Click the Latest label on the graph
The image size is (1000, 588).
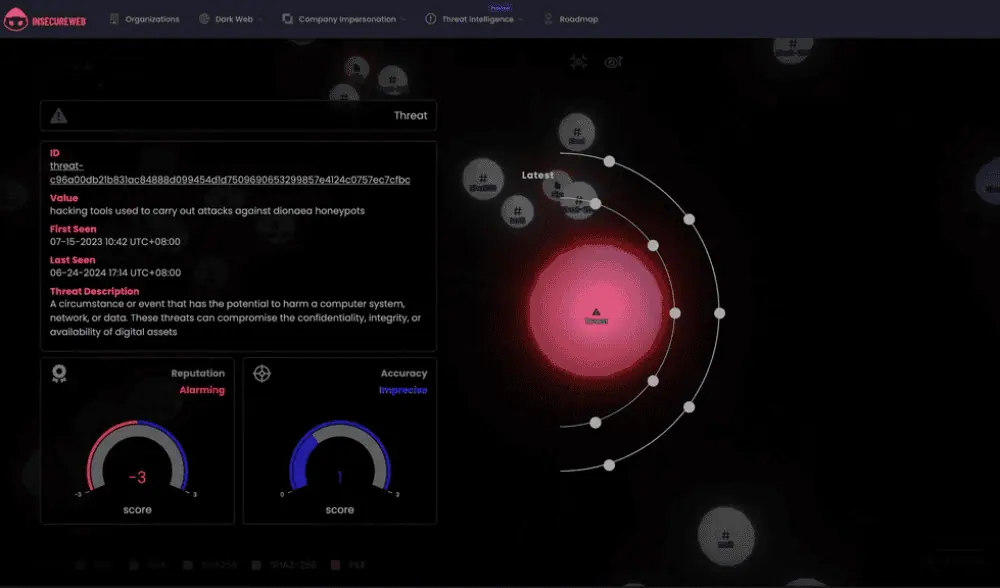[x=537, y=175]
